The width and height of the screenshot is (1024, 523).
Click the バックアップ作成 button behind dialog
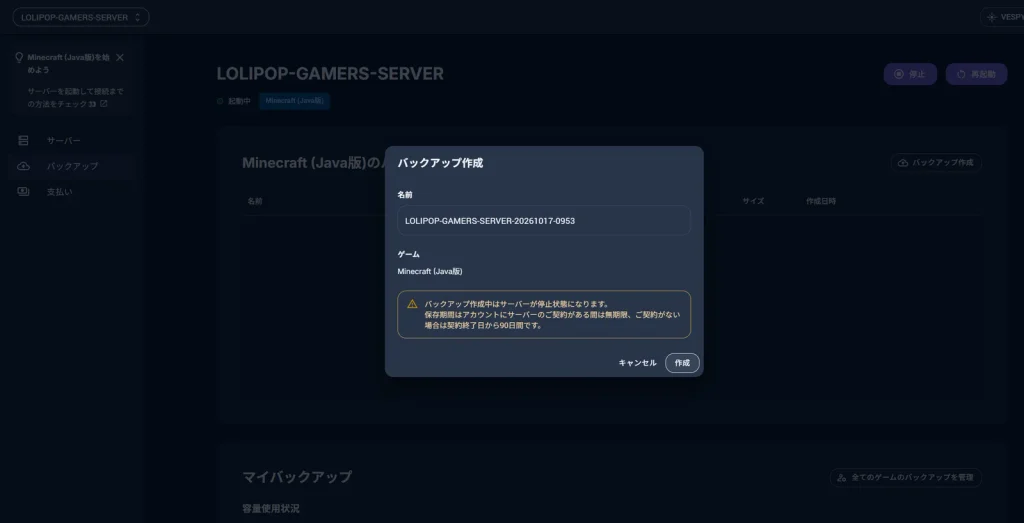pos(936,163)
